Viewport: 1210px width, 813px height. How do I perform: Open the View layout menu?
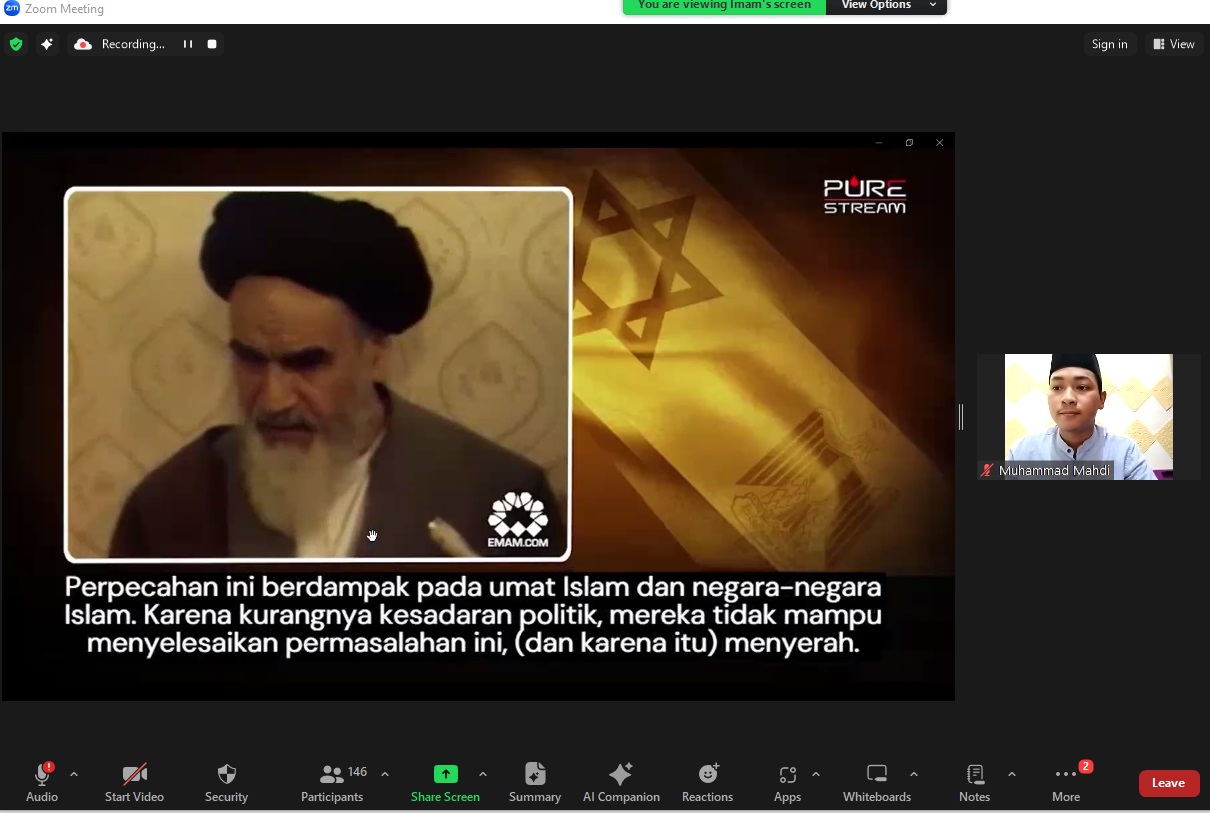point(1174,44)
